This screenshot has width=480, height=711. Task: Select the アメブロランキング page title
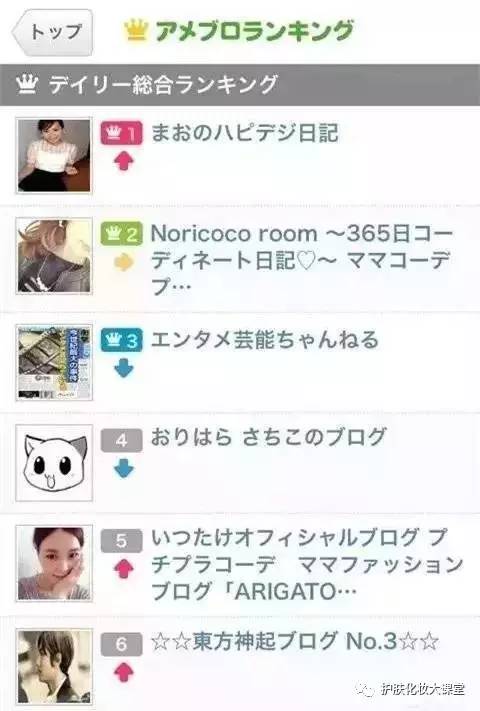254,31
